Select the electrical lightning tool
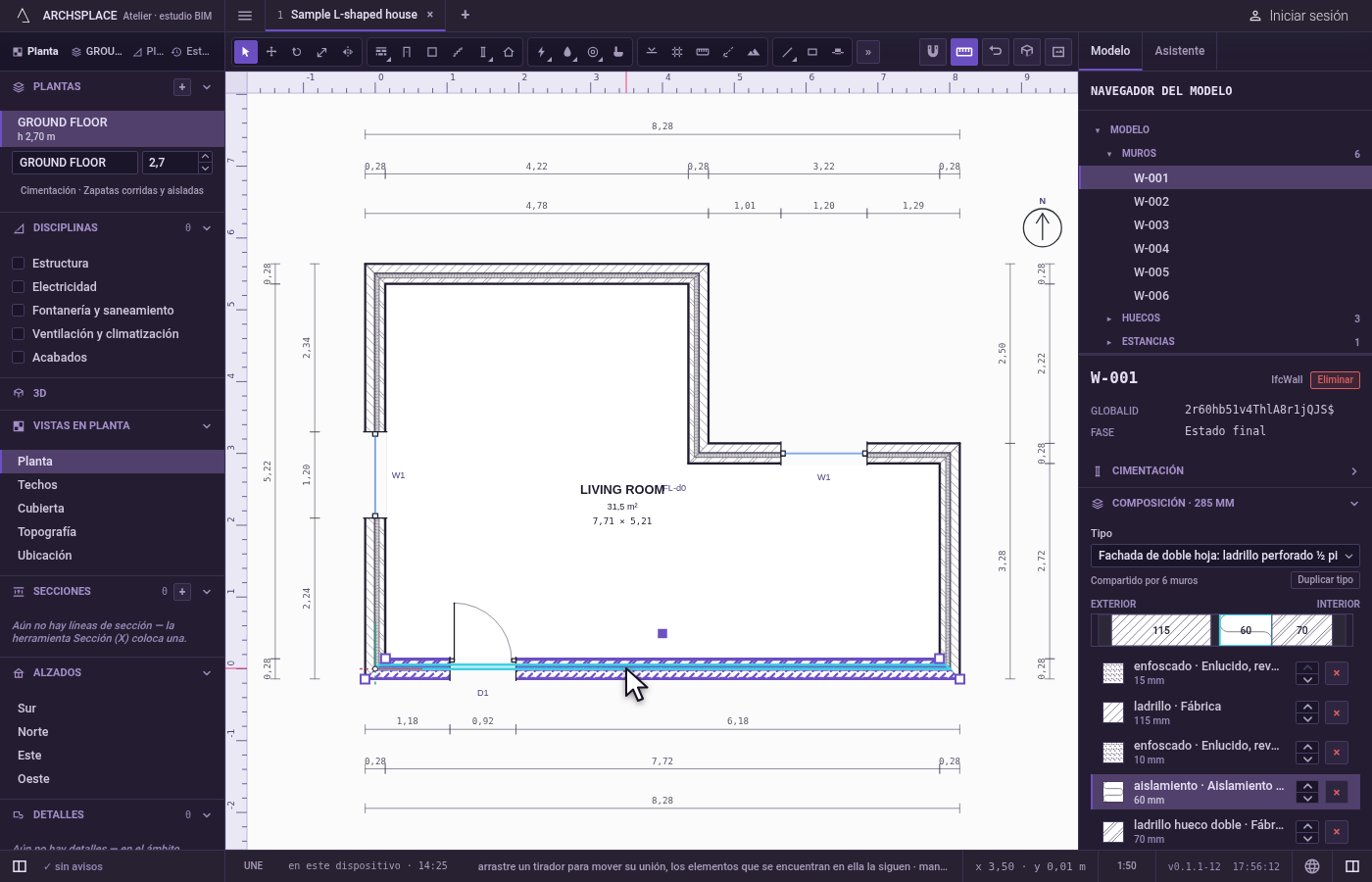1372x882 pixels. click(x=542, y=52)
